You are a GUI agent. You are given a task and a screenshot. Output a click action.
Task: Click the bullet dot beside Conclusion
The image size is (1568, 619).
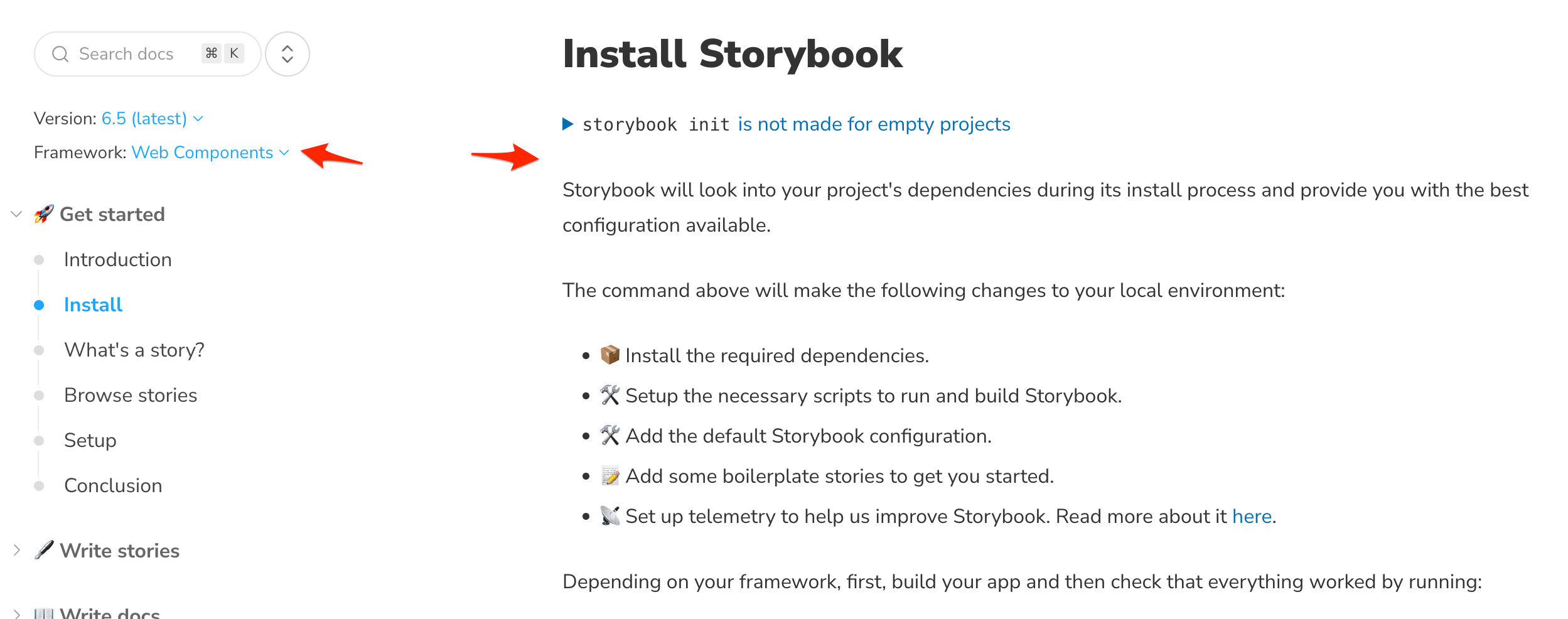(40, 485)
